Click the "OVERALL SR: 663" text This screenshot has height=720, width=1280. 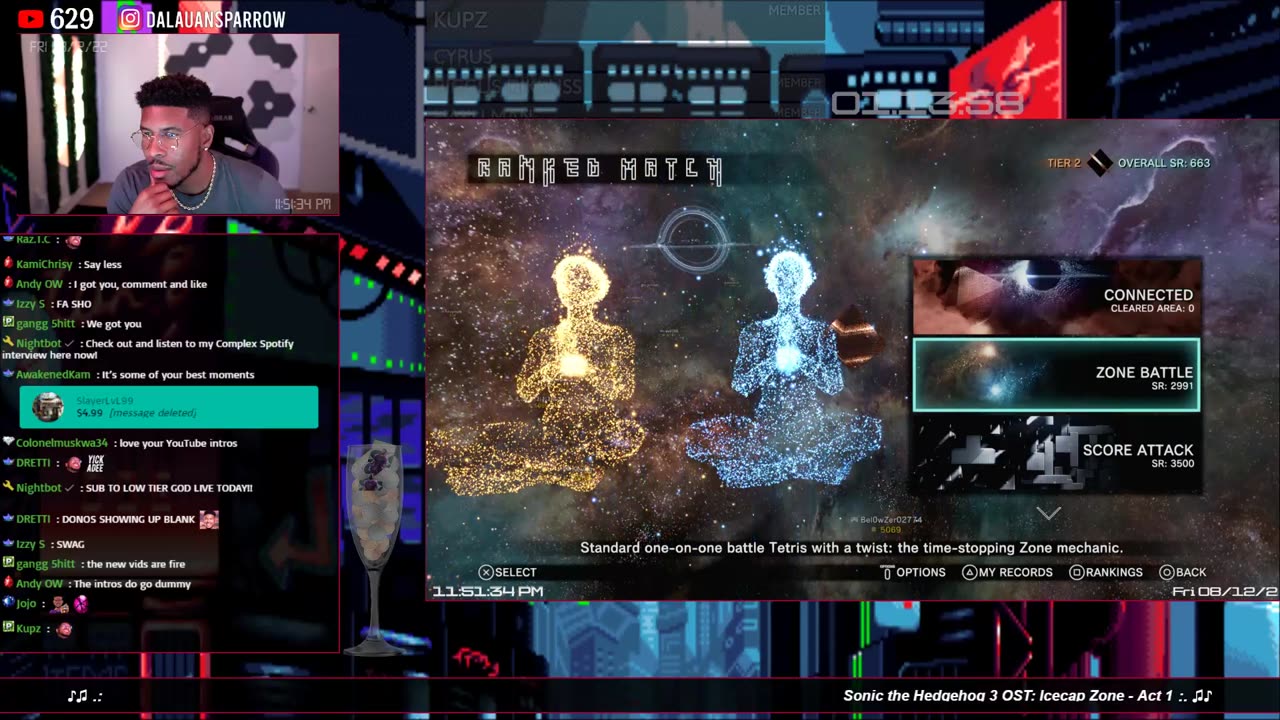coord(1164,163)
